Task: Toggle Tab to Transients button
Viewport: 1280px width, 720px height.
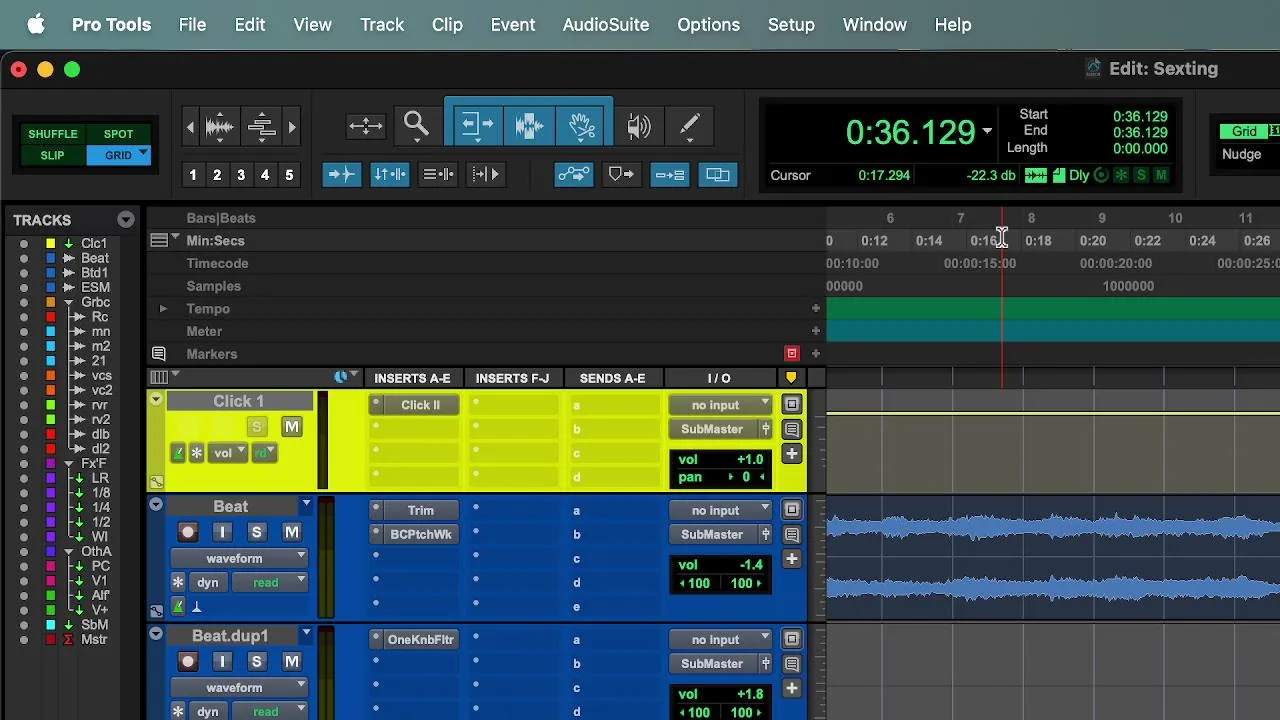Action: click(341, 175)
